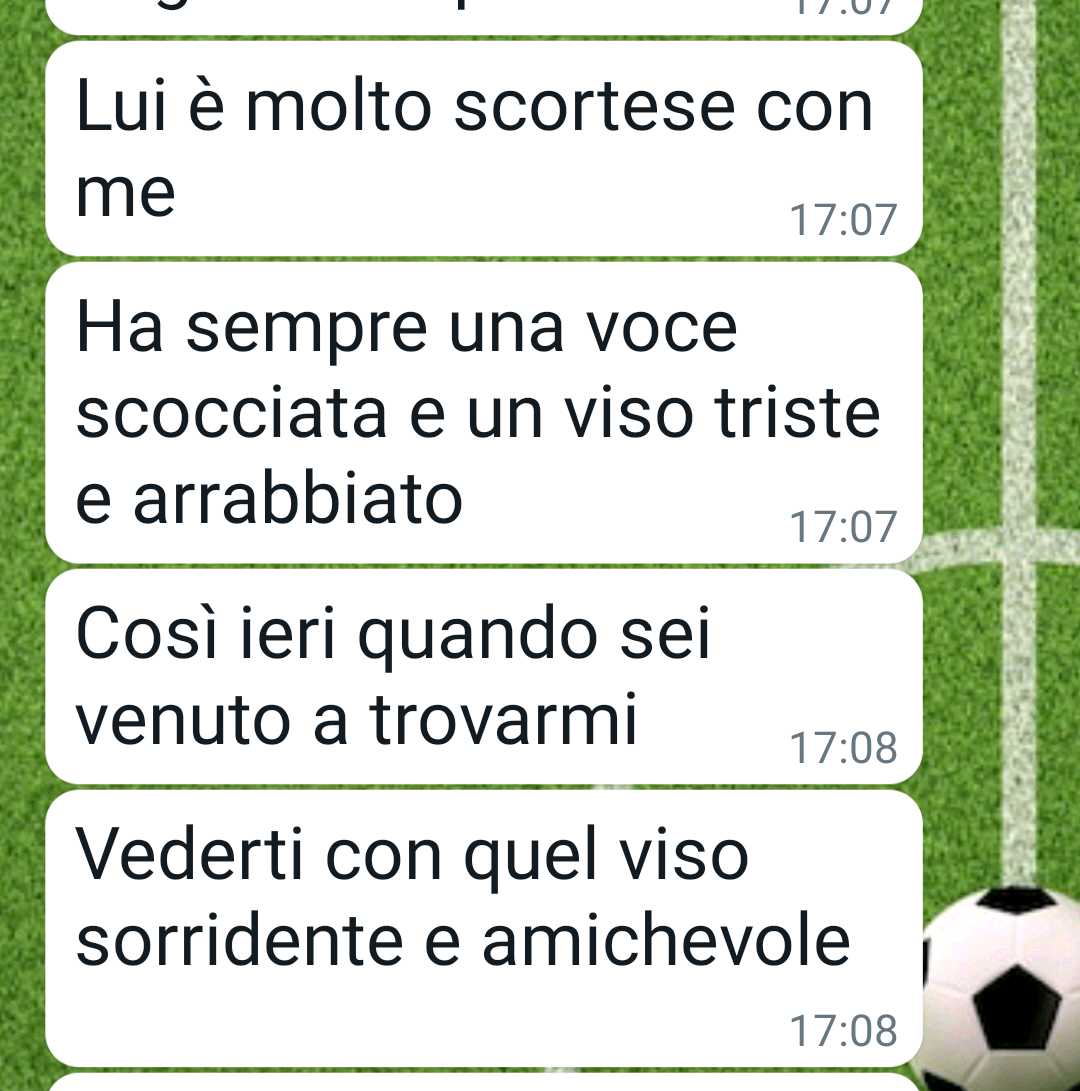This screenshot has width=1080, height=1091.
Task: Click the word "trovarmi" in the message
Action: pyautogui.click(x=503, y=719)
